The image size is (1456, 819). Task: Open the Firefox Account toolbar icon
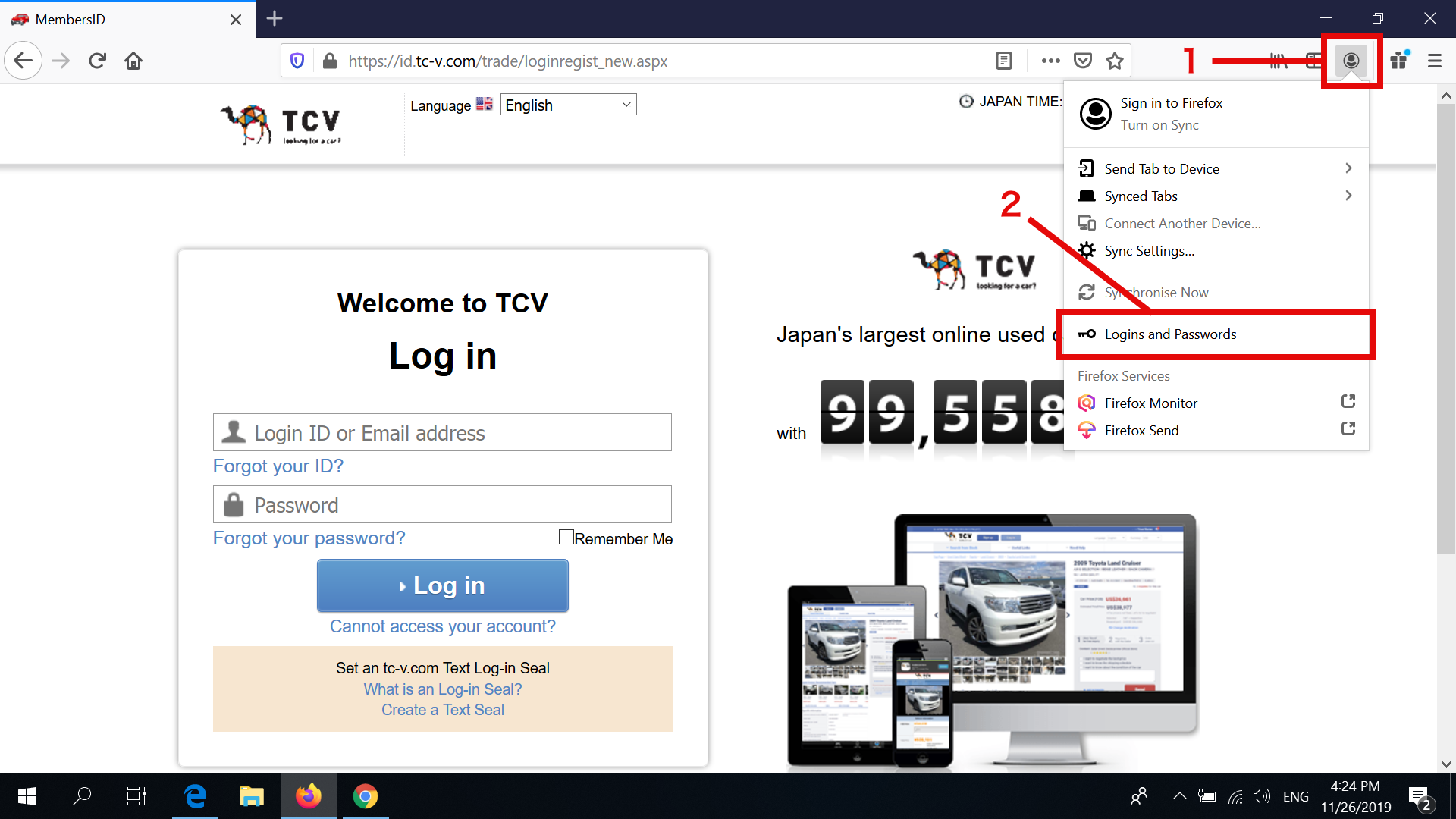coord(1351,61)
